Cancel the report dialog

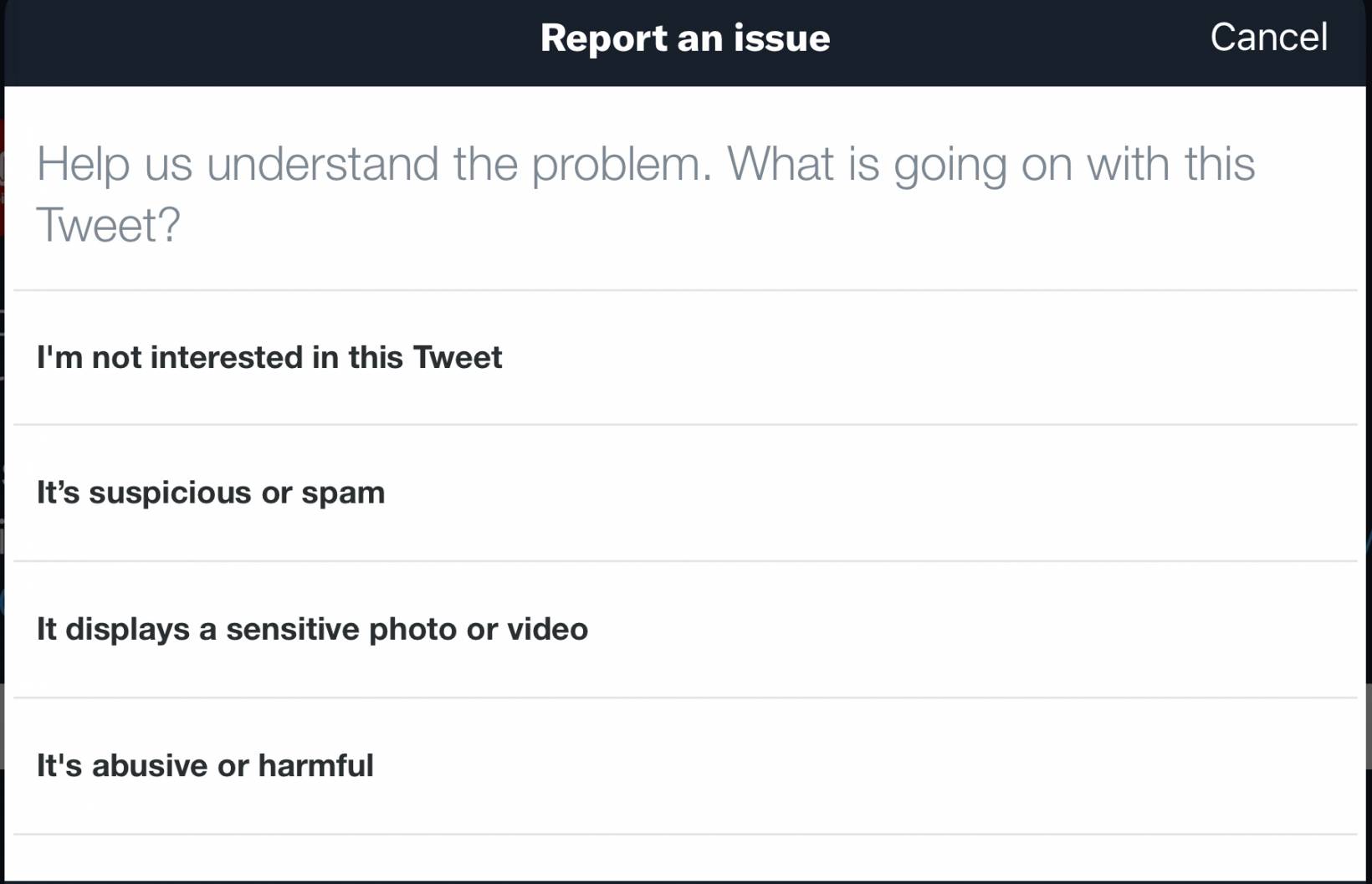click(x=1268, y=38)
